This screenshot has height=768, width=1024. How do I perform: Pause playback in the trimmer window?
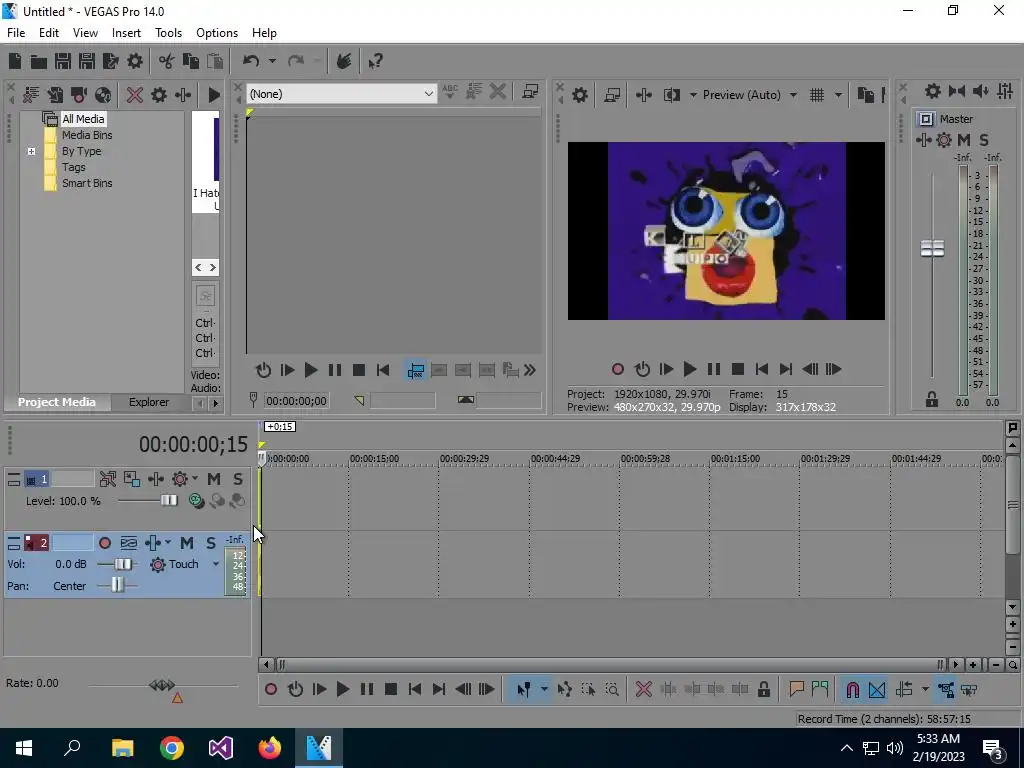pyautogui.click(x=334, y=371)
